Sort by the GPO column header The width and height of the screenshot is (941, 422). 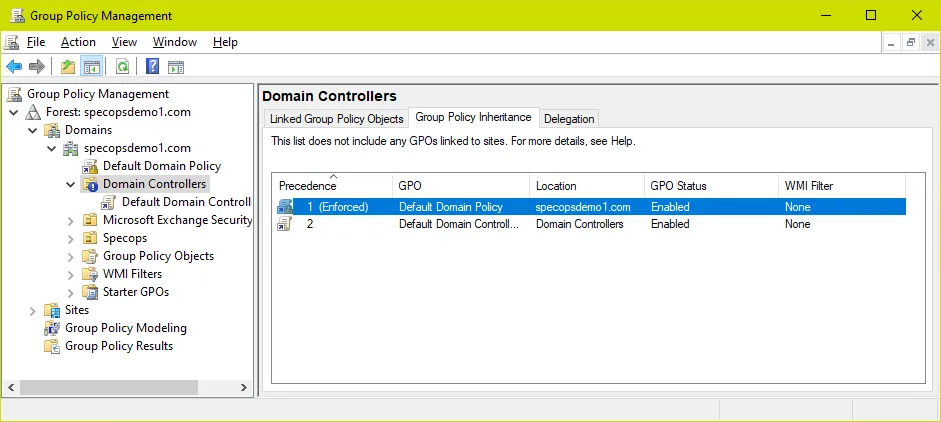461,186
